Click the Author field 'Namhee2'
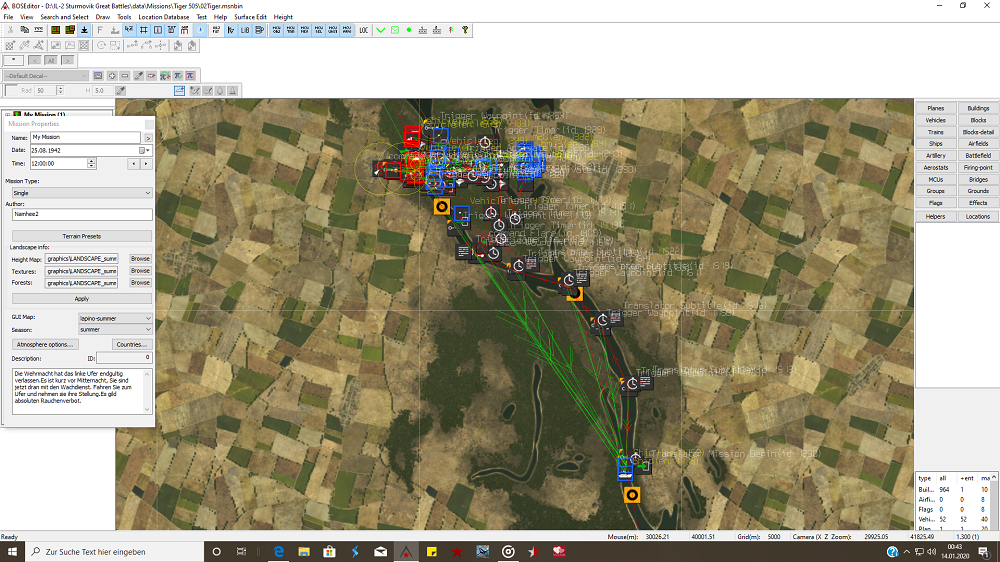1000x562 pixels. [82, 215]
